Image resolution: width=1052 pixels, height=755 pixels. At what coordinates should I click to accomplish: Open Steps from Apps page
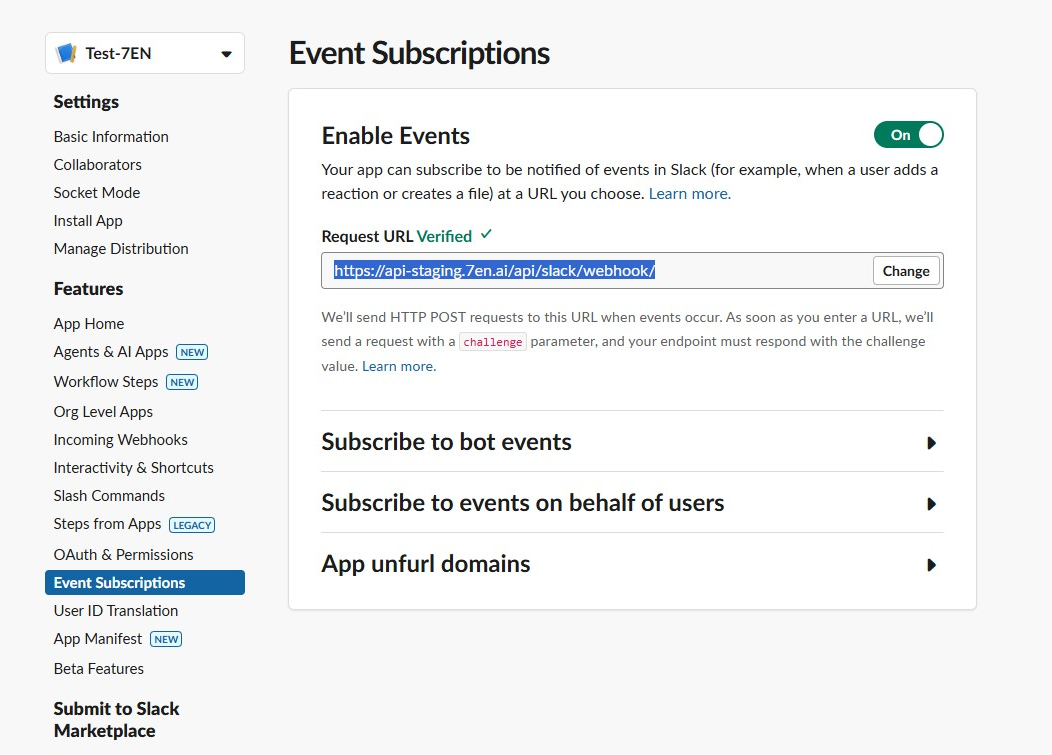[107, 524]
